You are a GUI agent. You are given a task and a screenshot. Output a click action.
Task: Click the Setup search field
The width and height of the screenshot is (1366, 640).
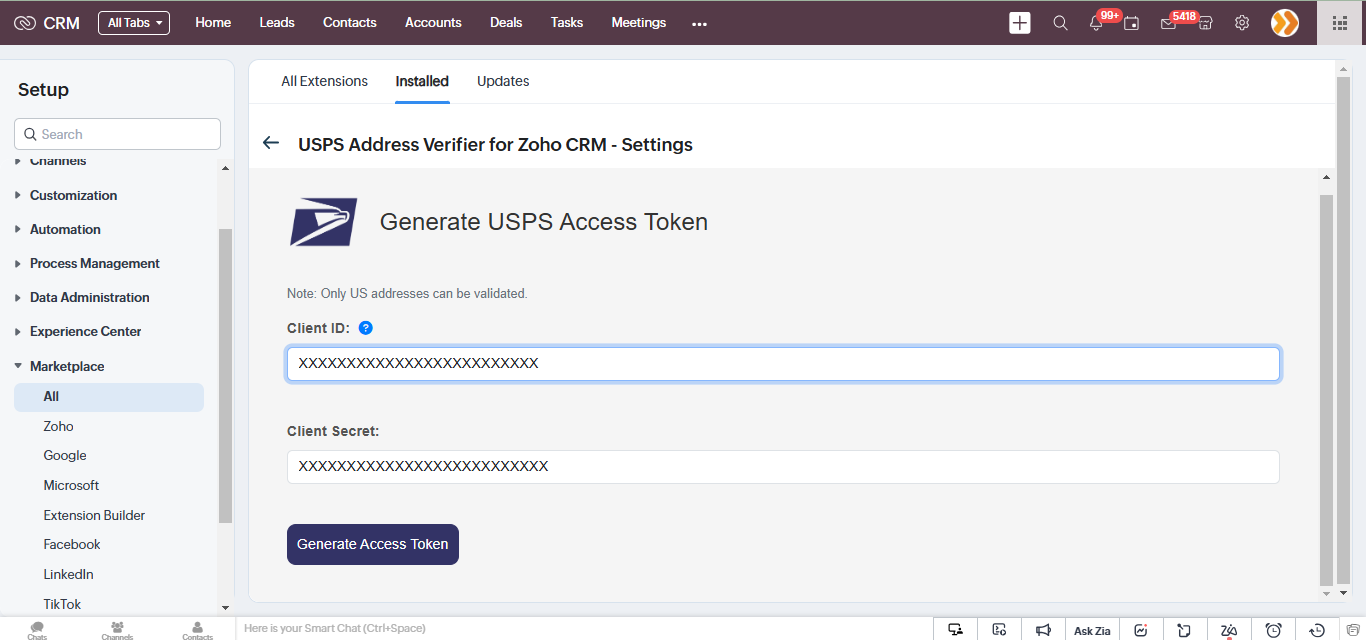tap(117, 134)
